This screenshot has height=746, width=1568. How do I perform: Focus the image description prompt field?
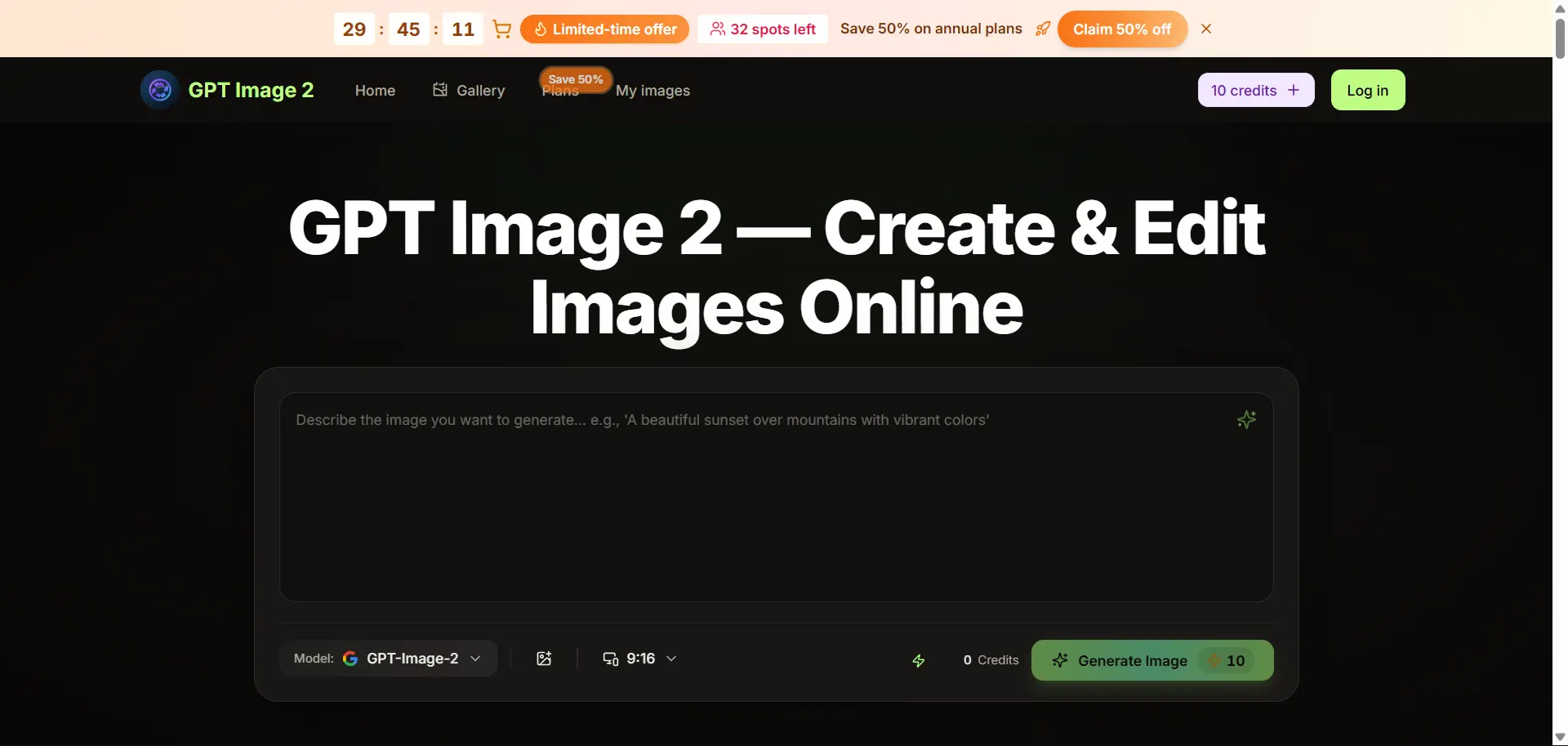[x=777, y=498]
